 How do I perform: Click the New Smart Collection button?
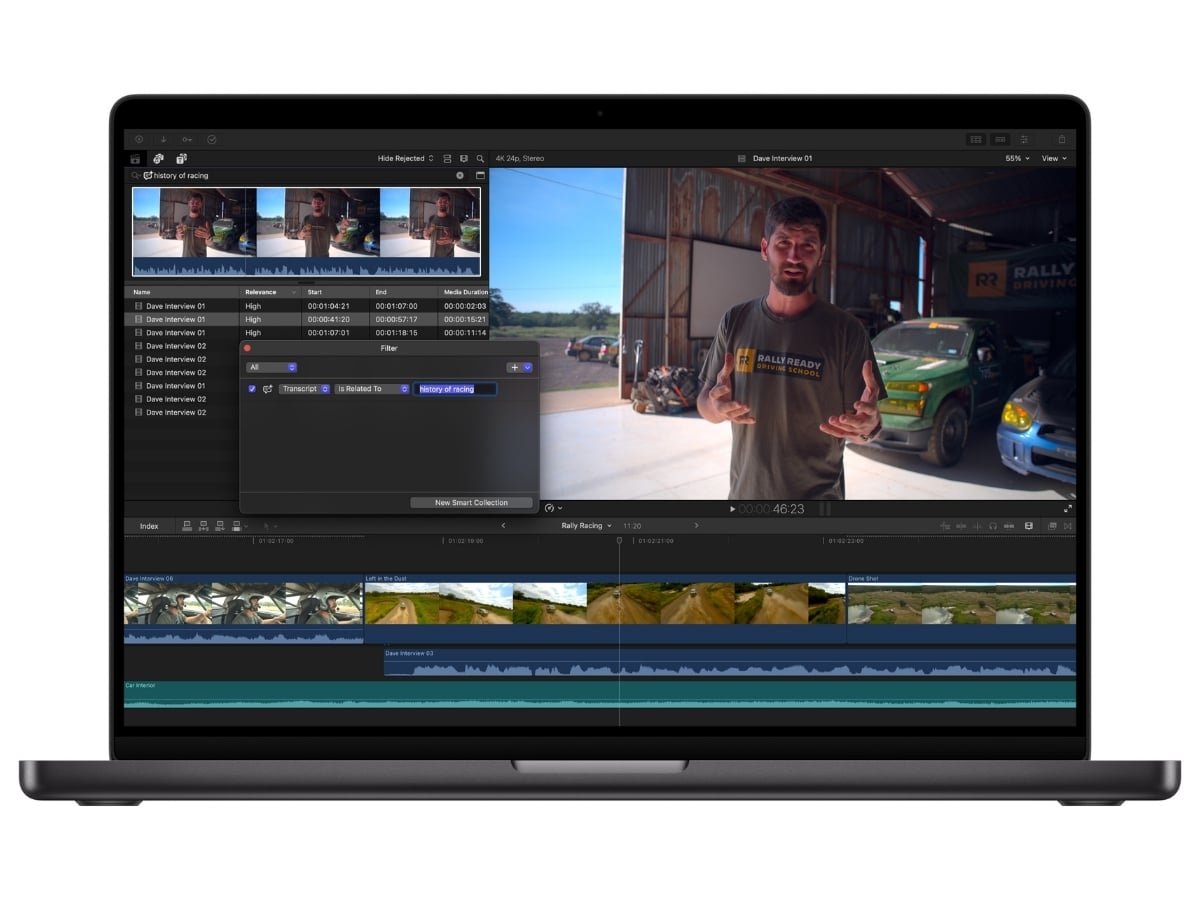[470, 502]
